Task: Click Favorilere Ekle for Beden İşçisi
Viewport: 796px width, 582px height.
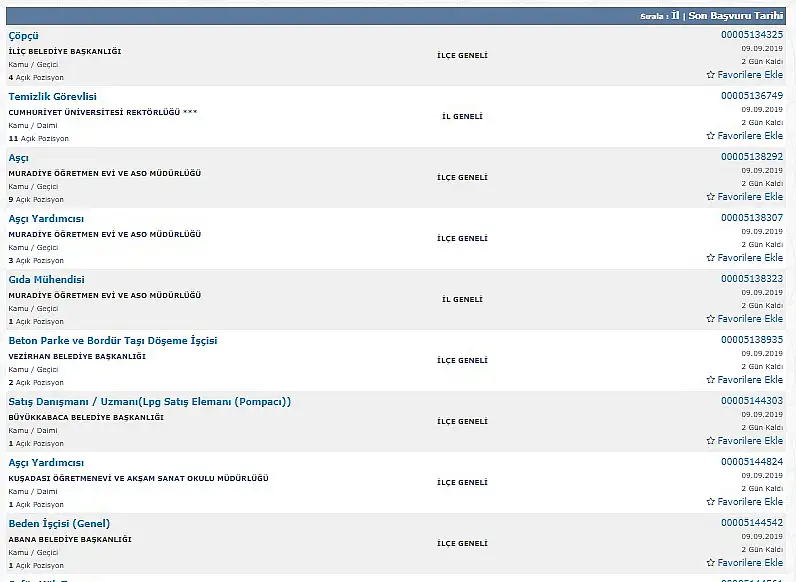Action: coord(750,562)
